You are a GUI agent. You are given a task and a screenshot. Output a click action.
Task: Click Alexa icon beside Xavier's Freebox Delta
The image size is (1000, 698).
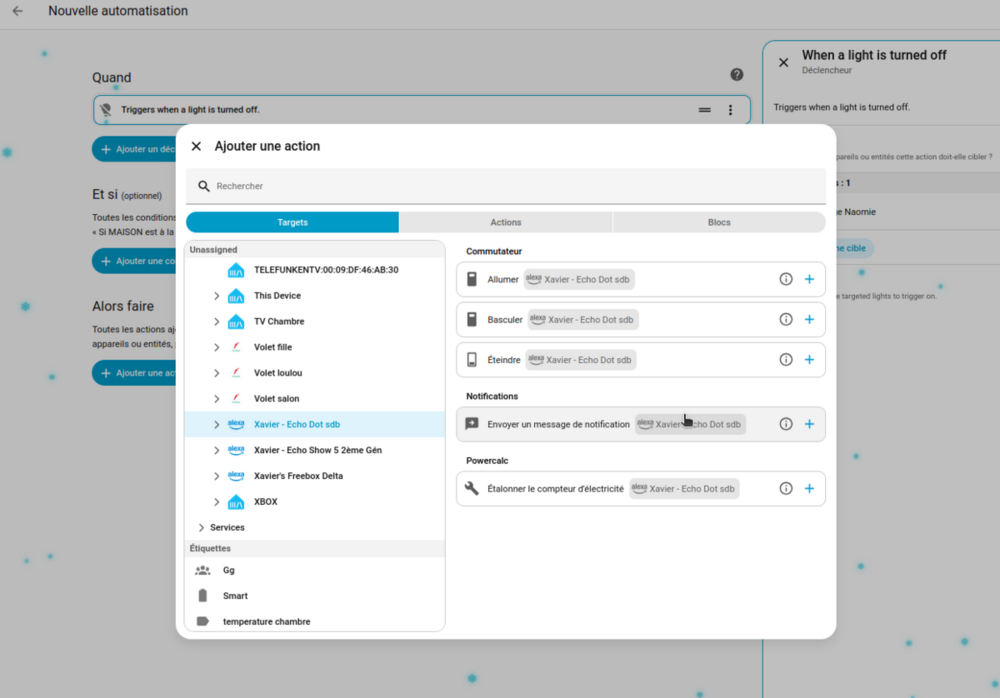[x=236, y=475]
